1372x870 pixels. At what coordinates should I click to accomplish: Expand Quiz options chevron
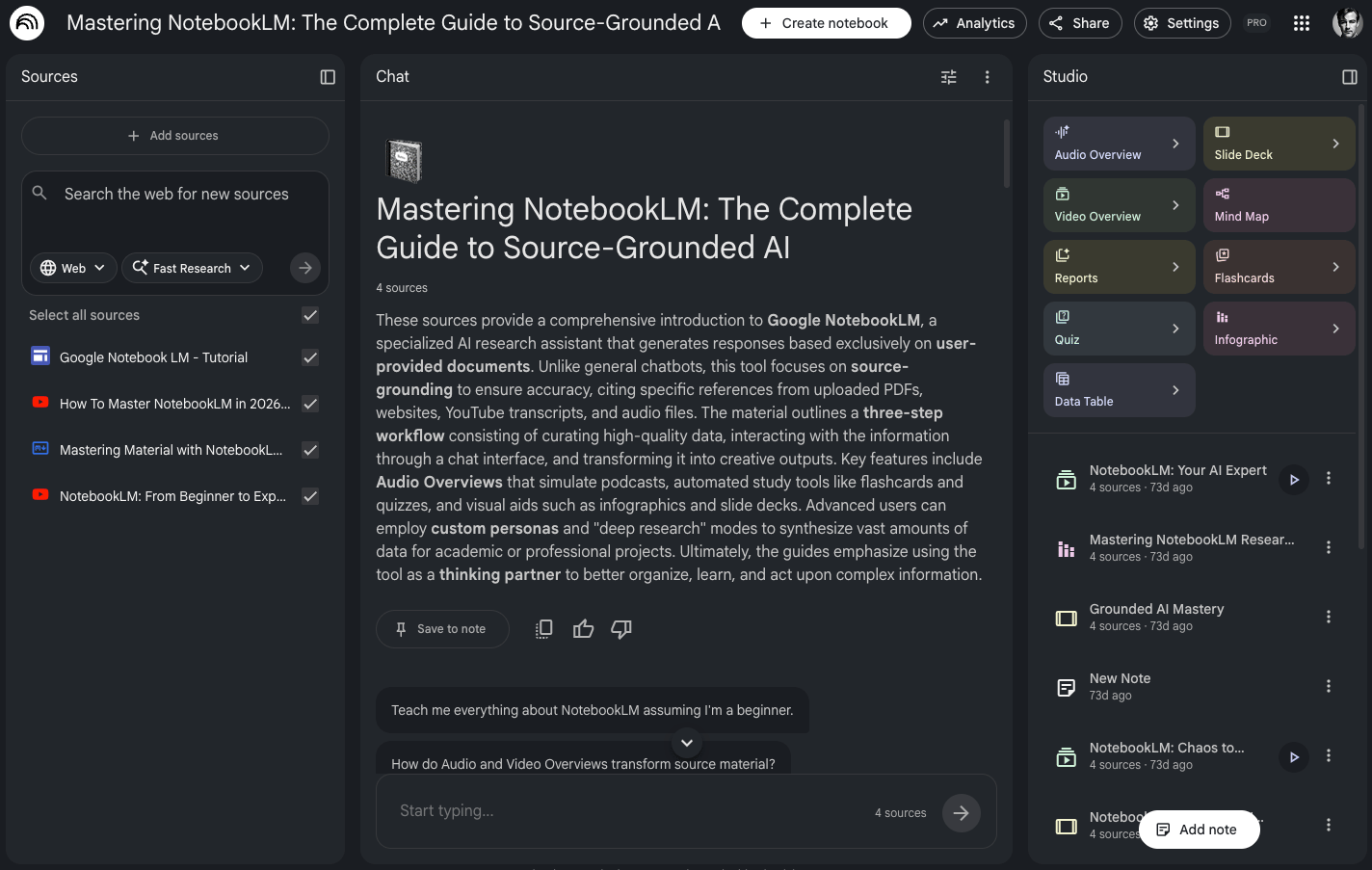(1175, 329)
